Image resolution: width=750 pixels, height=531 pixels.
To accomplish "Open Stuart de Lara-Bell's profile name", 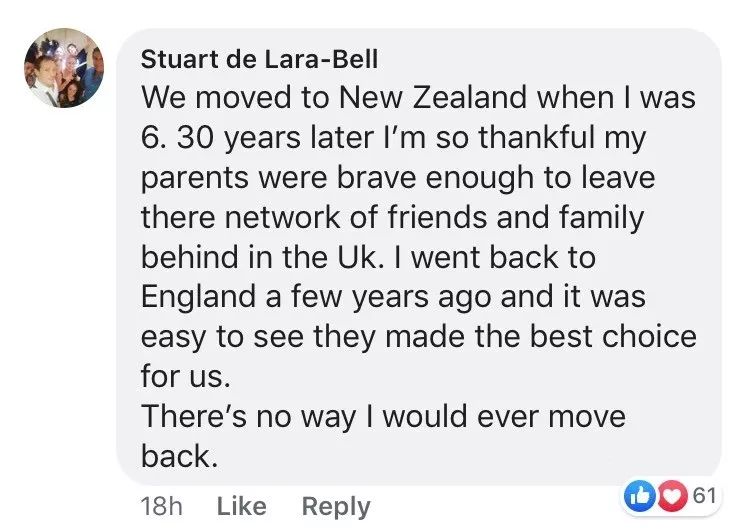I will (x=259, y=59).
